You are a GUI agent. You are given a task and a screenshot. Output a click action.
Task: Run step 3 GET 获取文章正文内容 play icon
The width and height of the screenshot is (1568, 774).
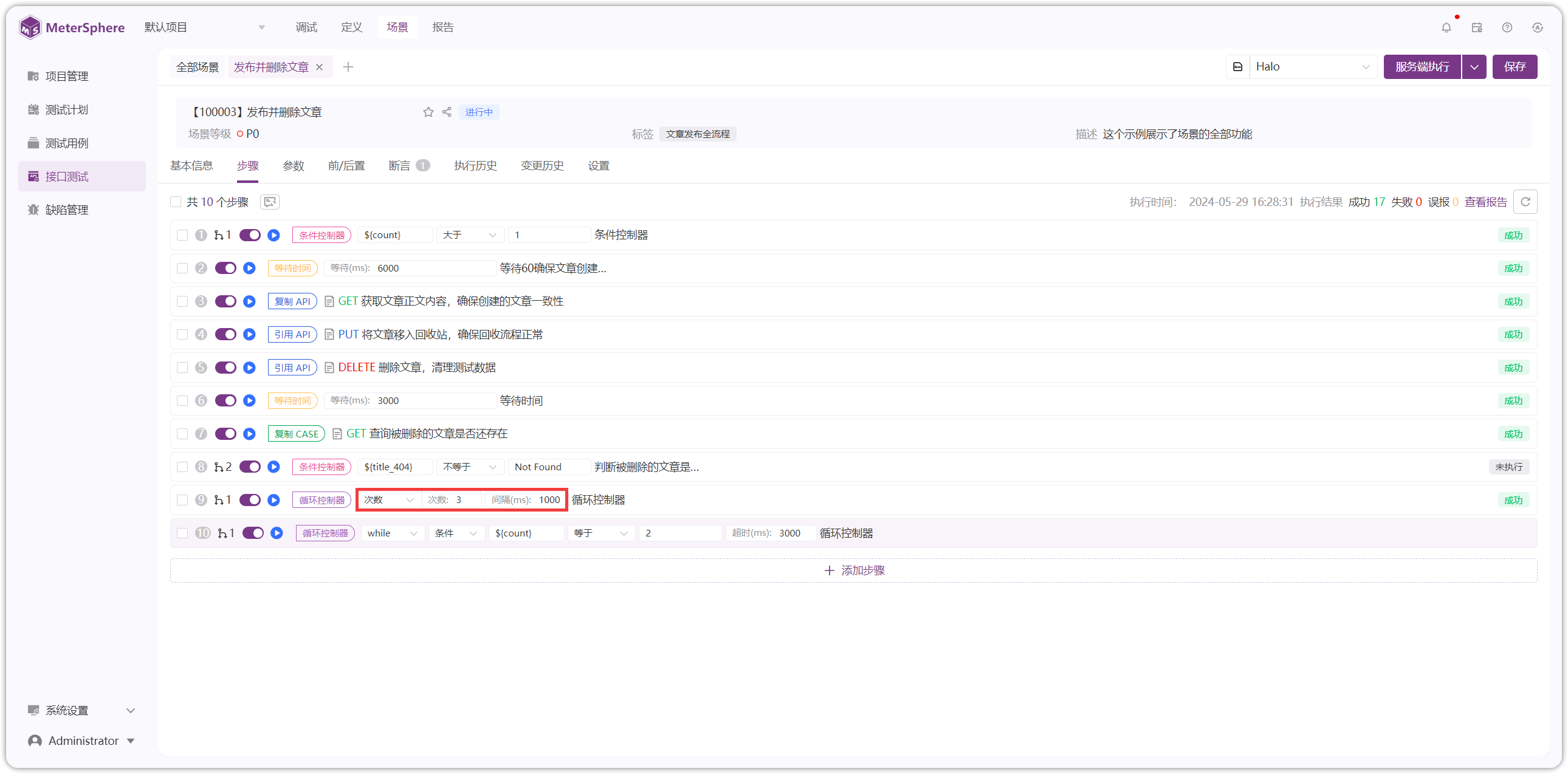click(x=250, y=302)
